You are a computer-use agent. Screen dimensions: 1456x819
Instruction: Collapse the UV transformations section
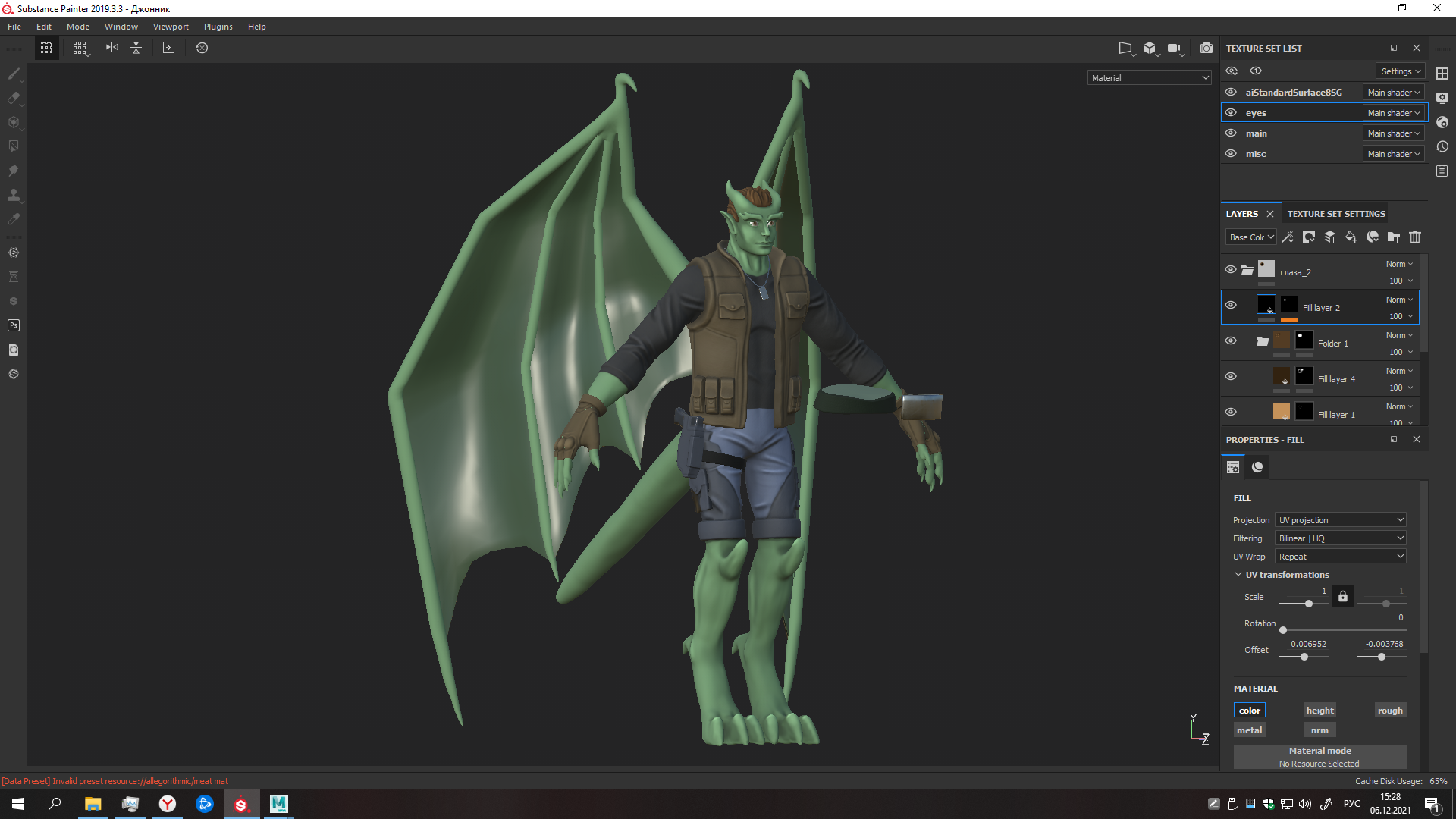tap(1238, 575)
